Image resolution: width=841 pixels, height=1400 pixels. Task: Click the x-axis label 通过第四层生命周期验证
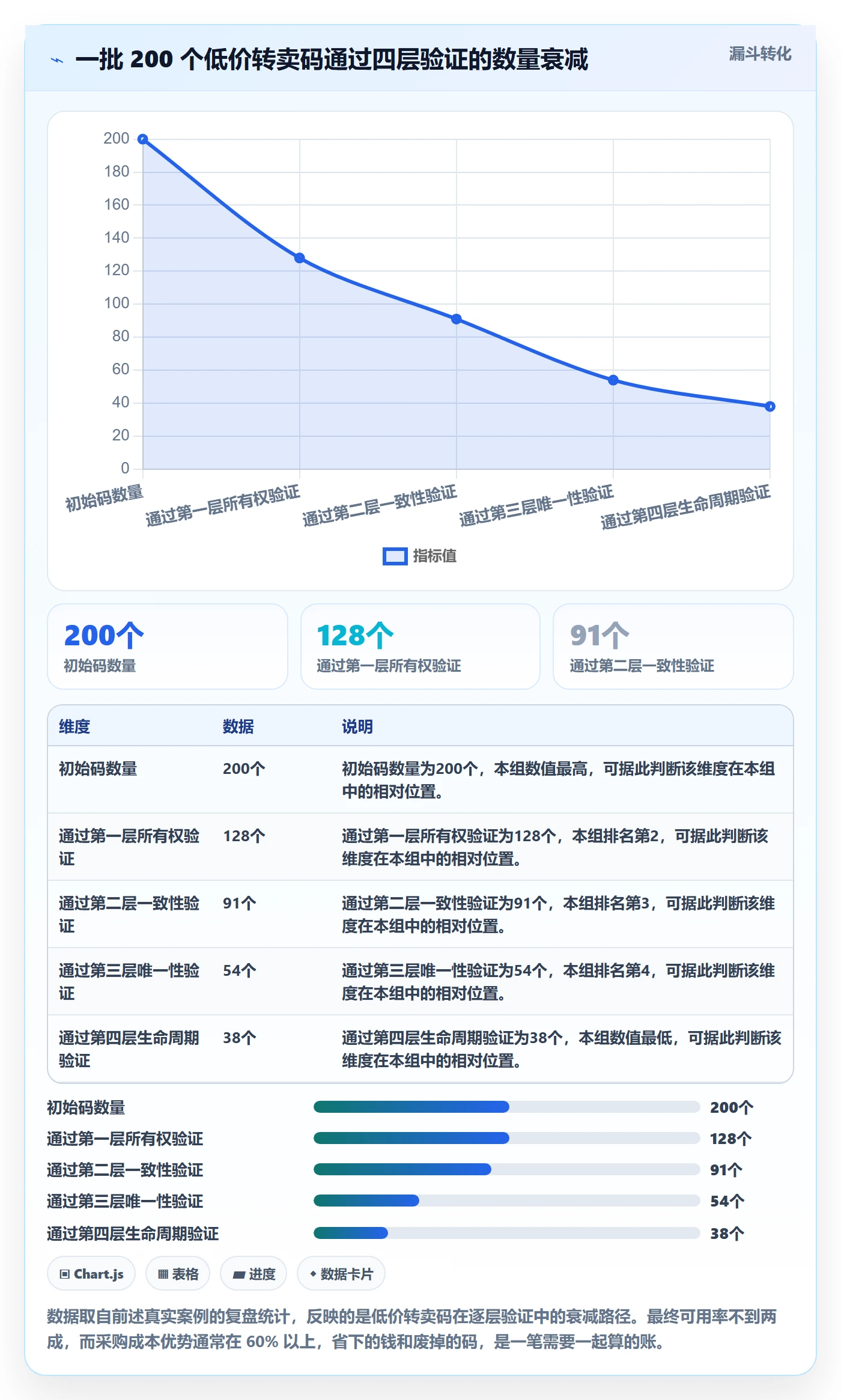tap(685, 507)
